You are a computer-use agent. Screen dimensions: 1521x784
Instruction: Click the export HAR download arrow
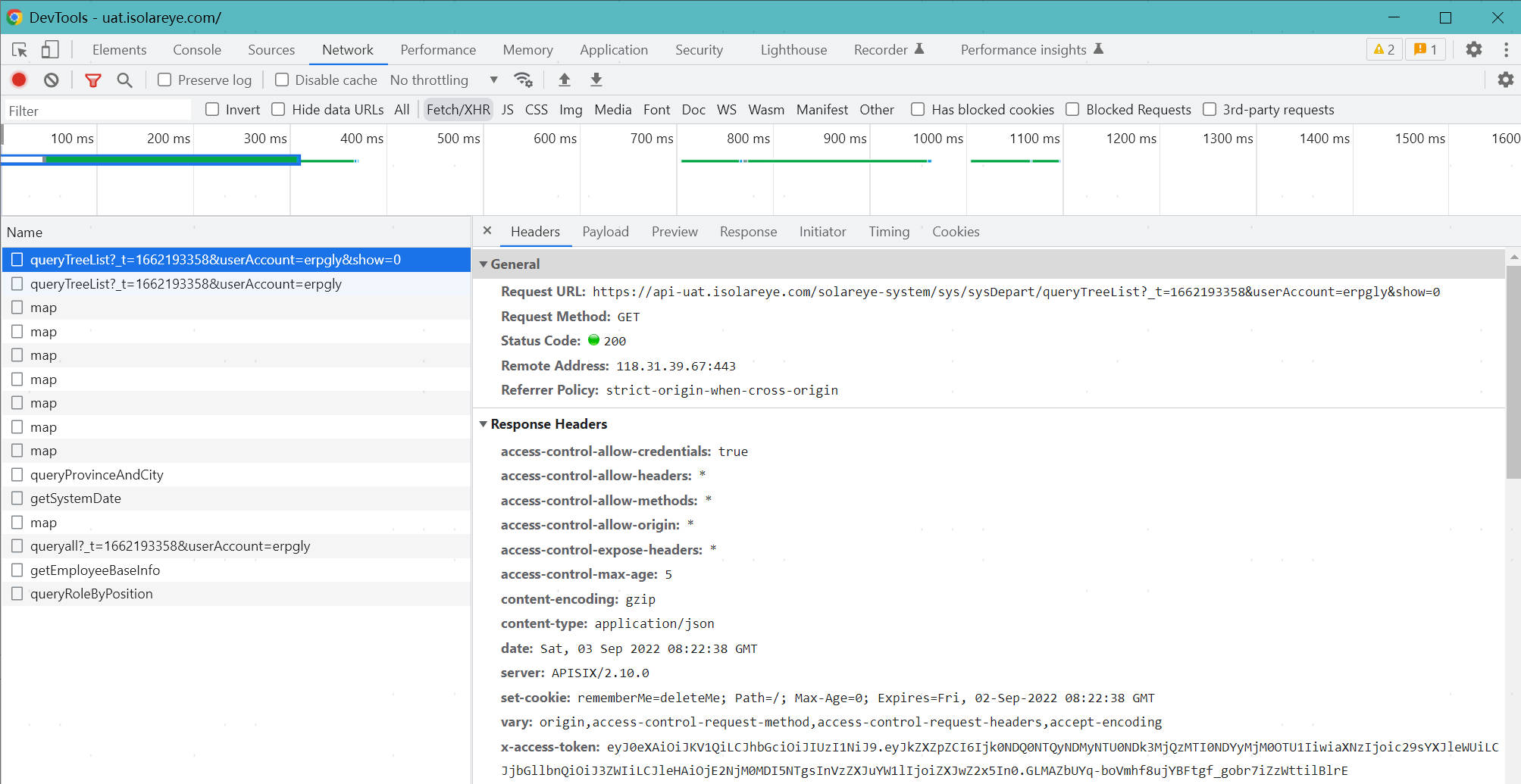[x=596, y=80]
